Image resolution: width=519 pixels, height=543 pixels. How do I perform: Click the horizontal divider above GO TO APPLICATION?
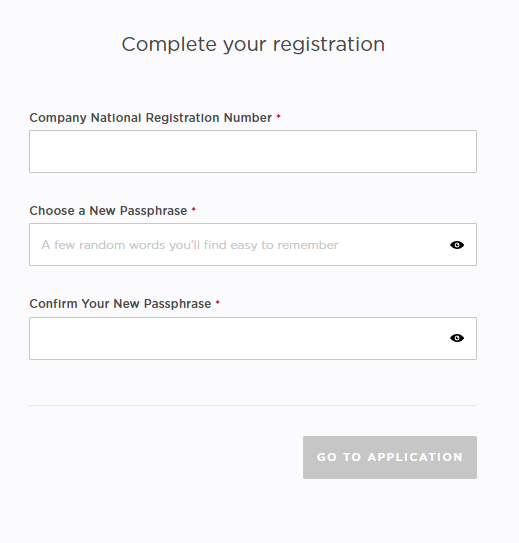(x=253, y=405)
